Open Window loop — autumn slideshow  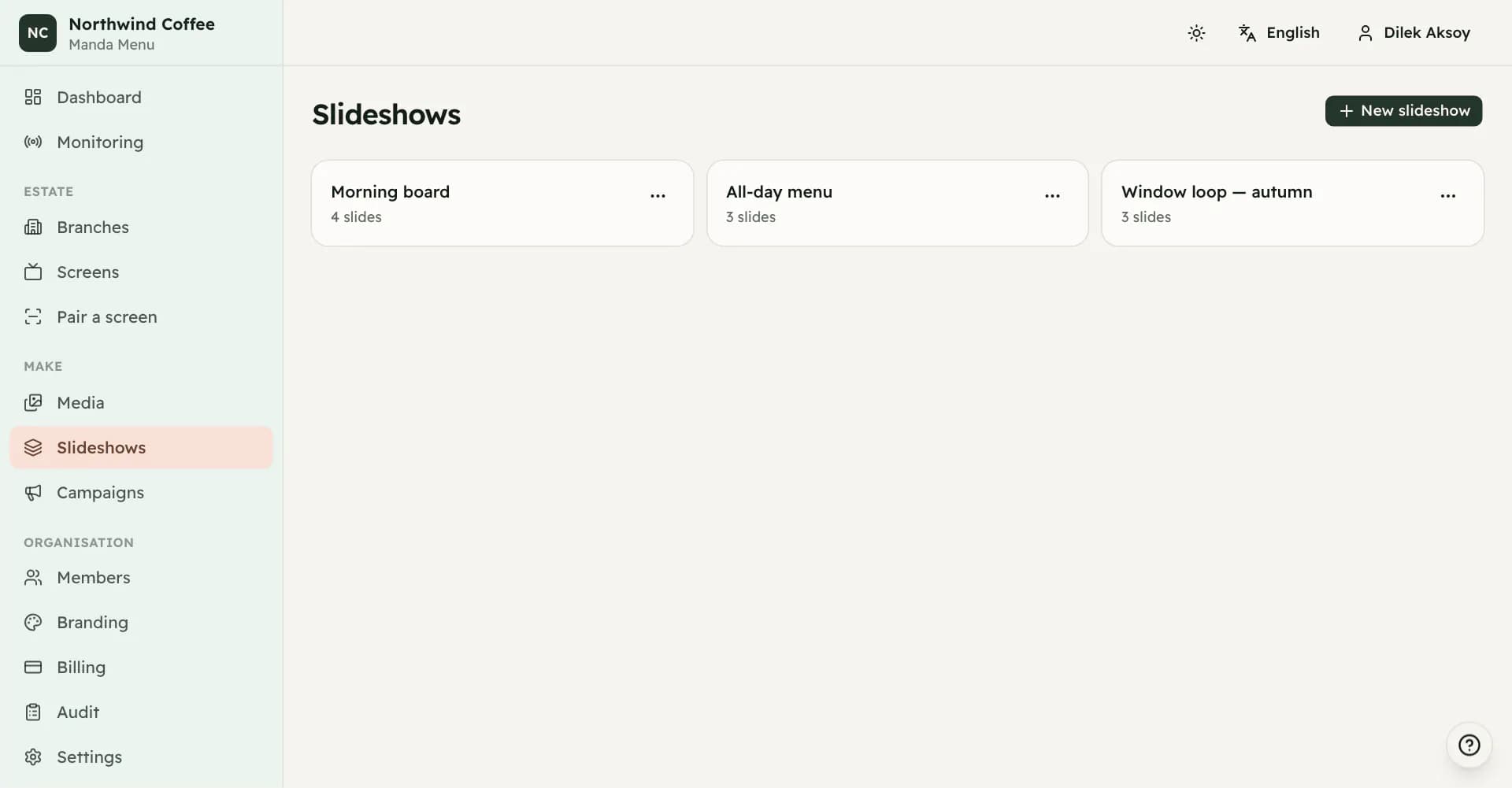1292,203
